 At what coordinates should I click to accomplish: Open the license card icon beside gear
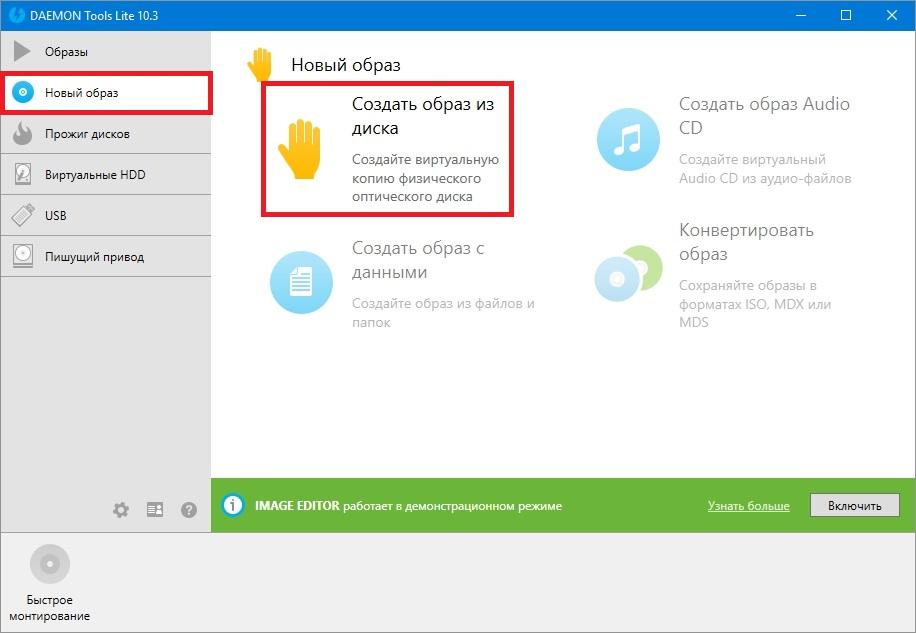click(155, 510)
